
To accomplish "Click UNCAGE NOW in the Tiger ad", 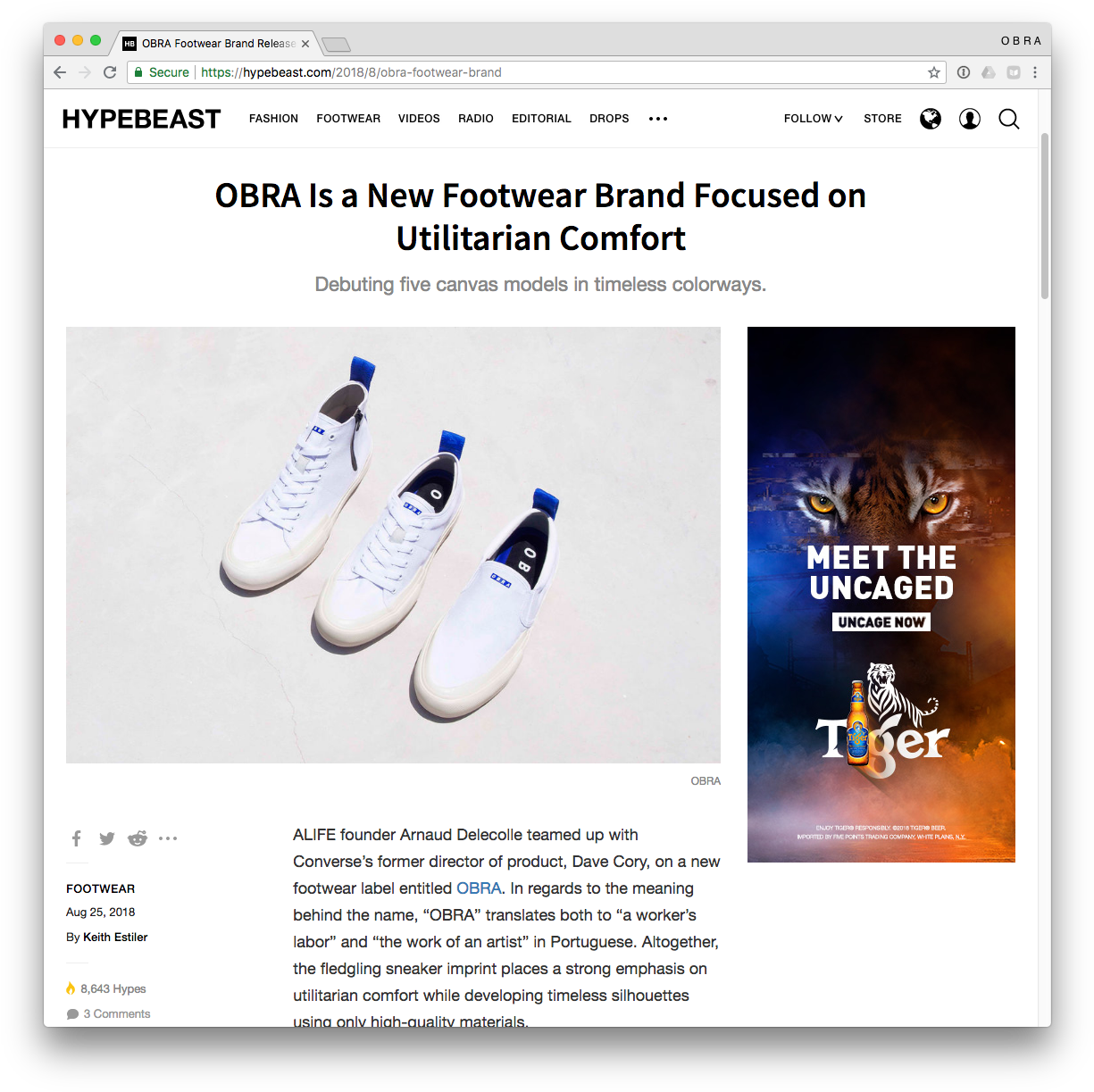I will [881, 622].
